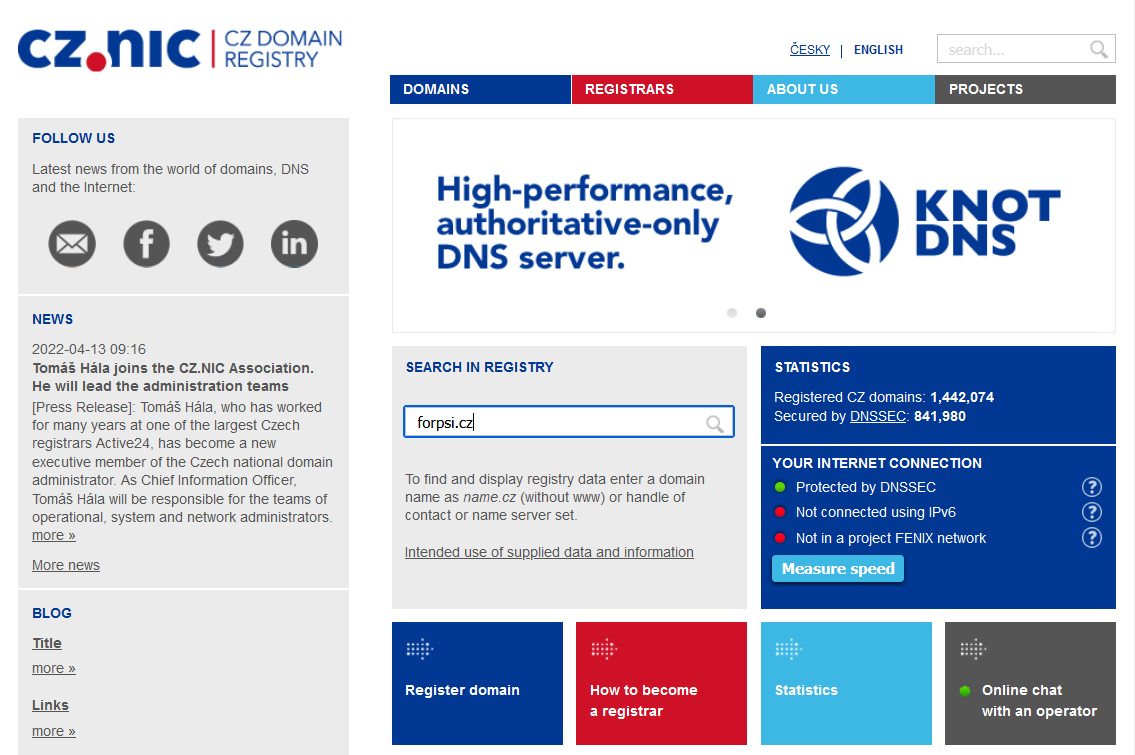Click the registered domains count 1,442,074
The height and width of the screenshot is (755, 1135).
click(962, 397)
